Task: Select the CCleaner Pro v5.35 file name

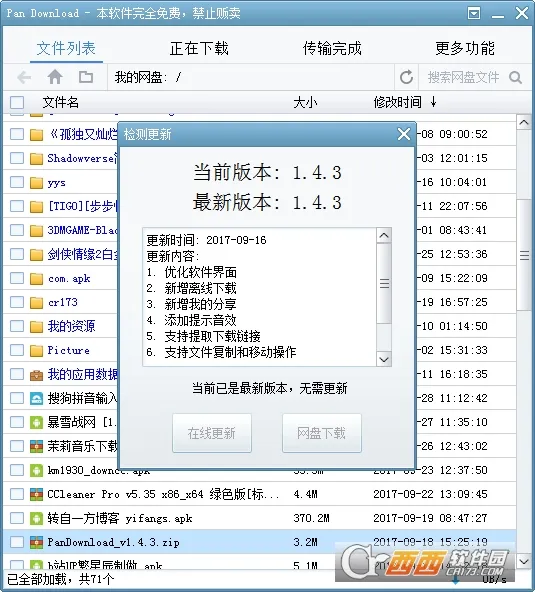Action: tap(163, 494)
